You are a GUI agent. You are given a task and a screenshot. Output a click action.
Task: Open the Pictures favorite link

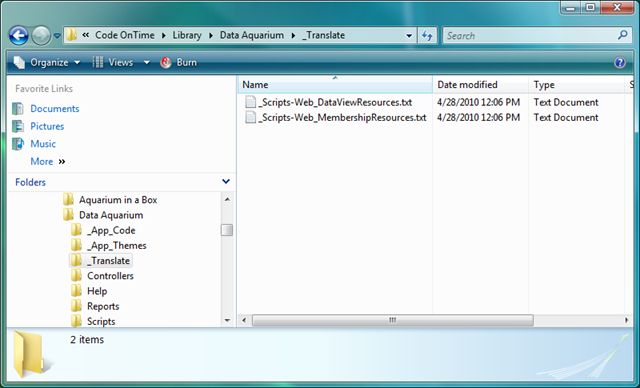(47, 126)
